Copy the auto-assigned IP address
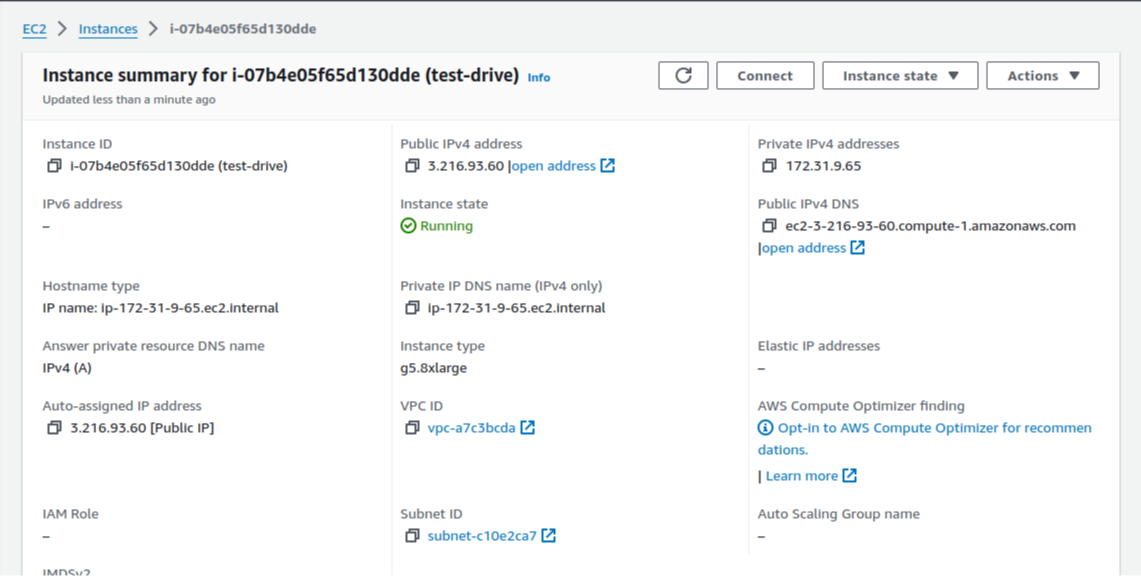 [53, 428]
